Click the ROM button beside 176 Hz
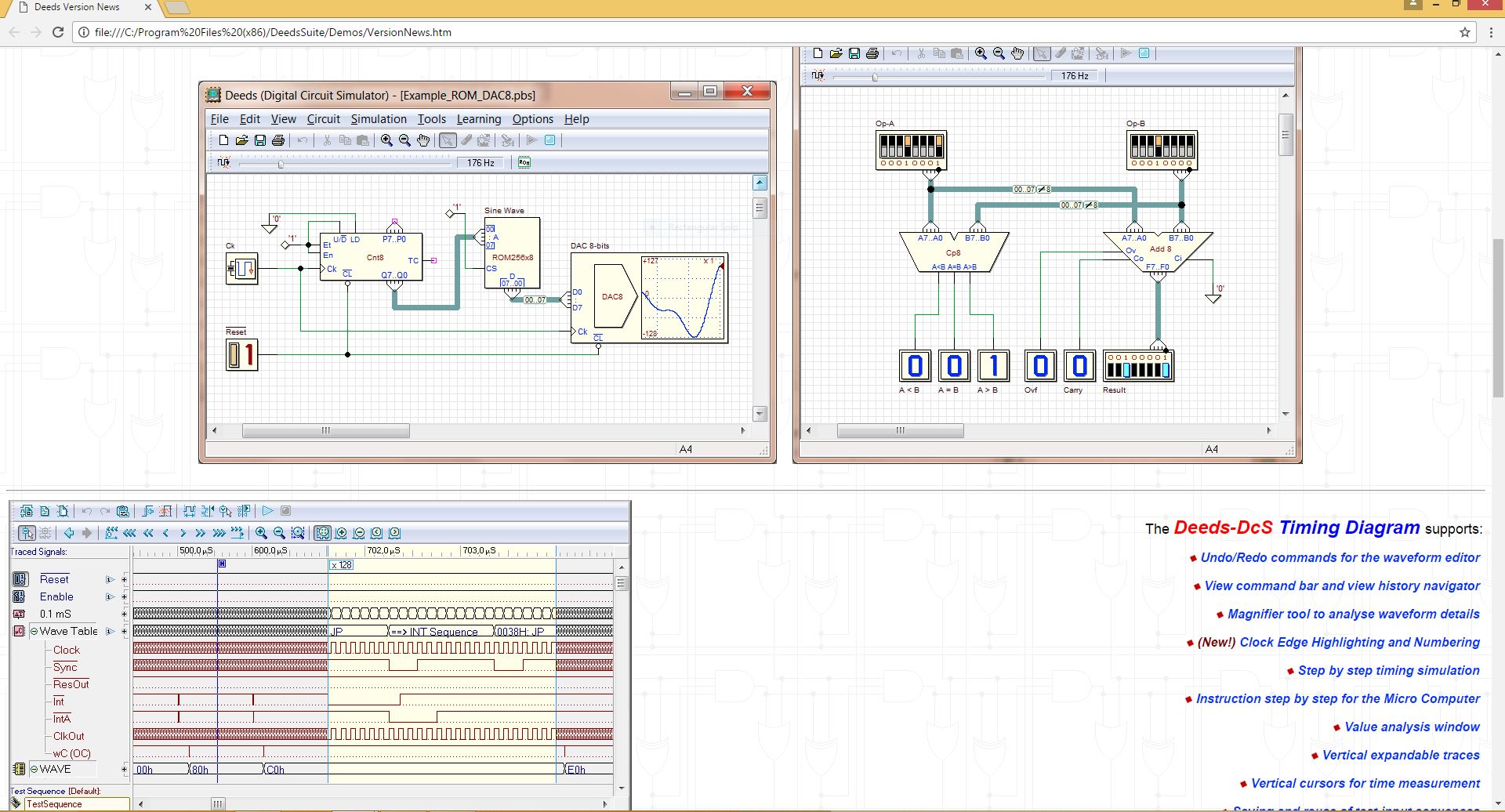The image size is (1505, 812). pyautogui.click(x=524, y=162)
